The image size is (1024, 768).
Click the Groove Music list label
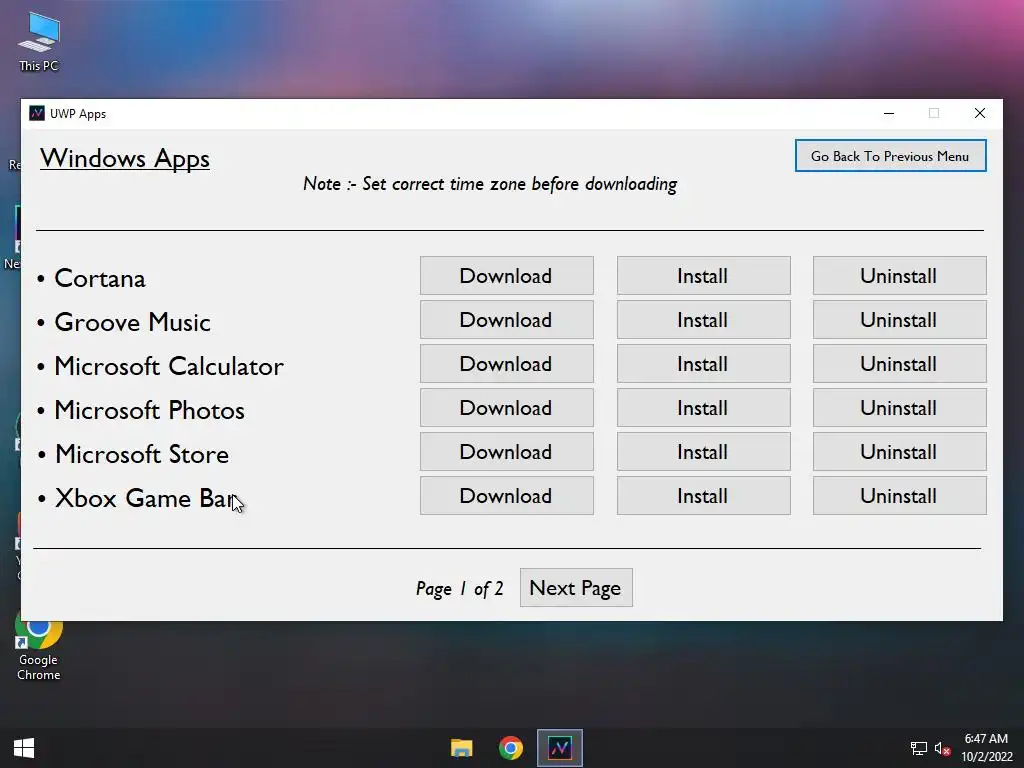coord(132,322)
